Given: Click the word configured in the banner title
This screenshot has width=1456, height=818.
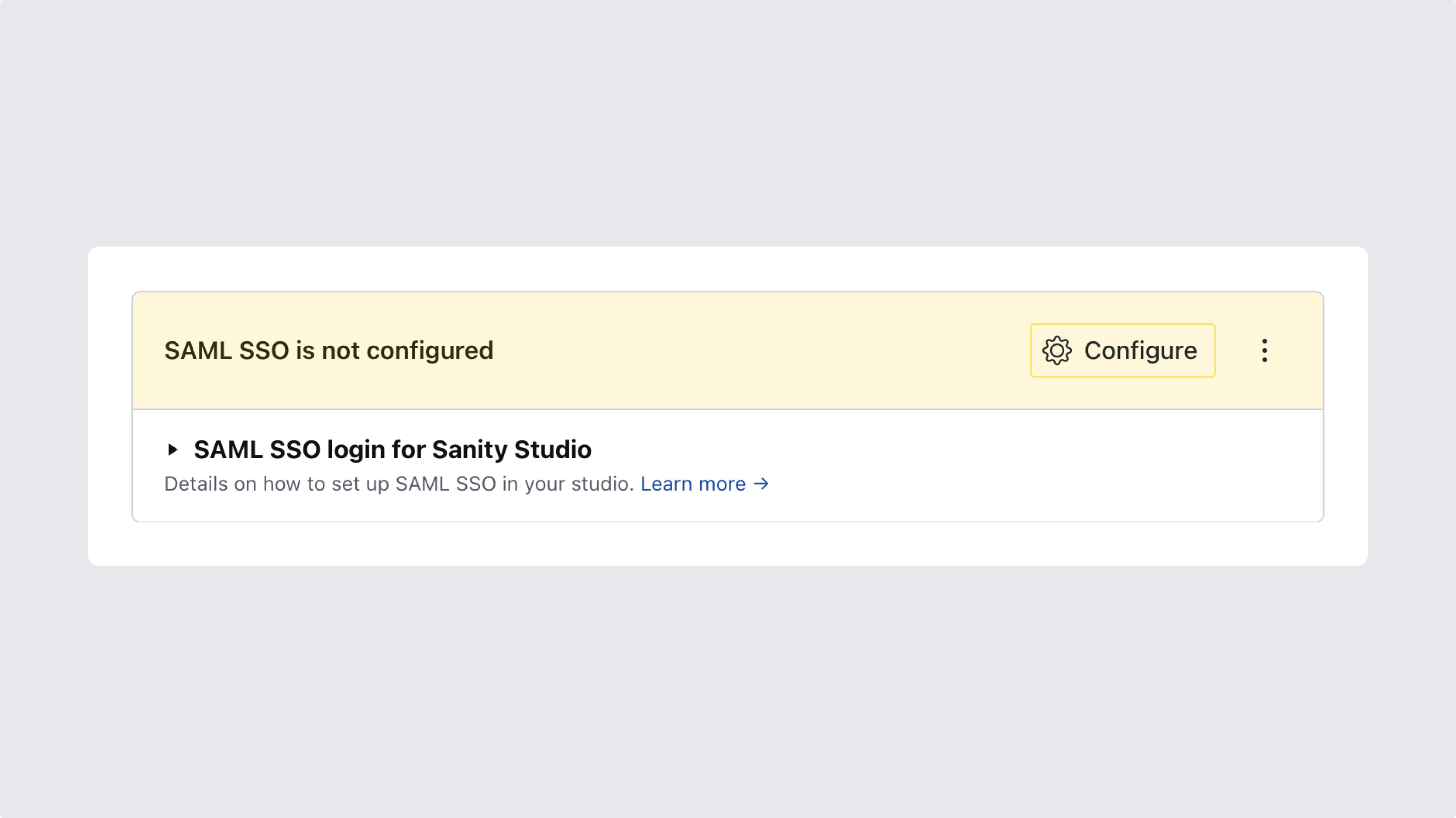Looking at the screenshot, I should (430, 351).
